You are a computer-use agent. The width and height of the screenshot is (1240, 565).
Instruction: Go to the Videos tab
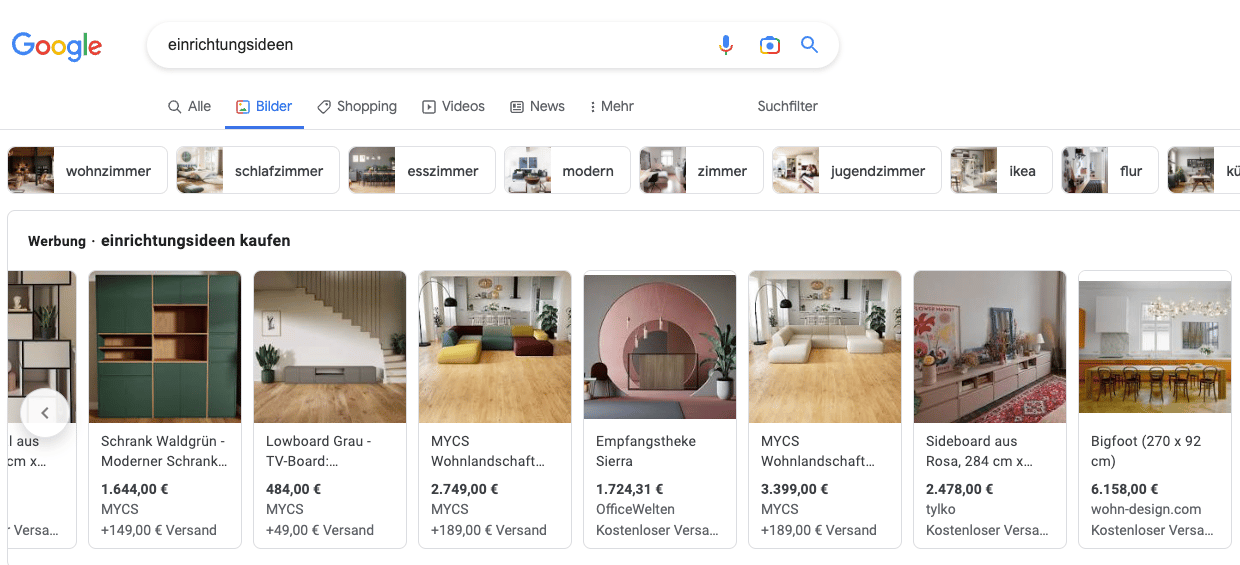453,106
